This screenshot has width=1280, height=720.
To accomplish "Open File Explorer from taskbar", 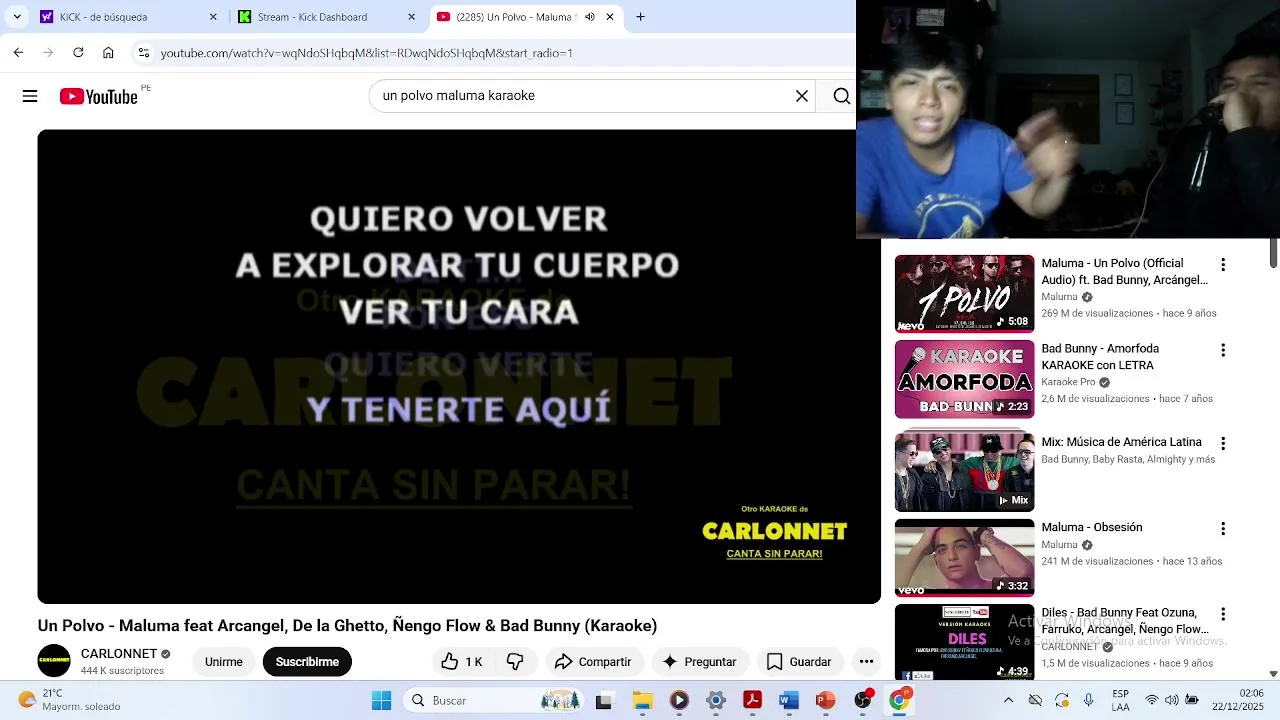I will tap(641, 701).
